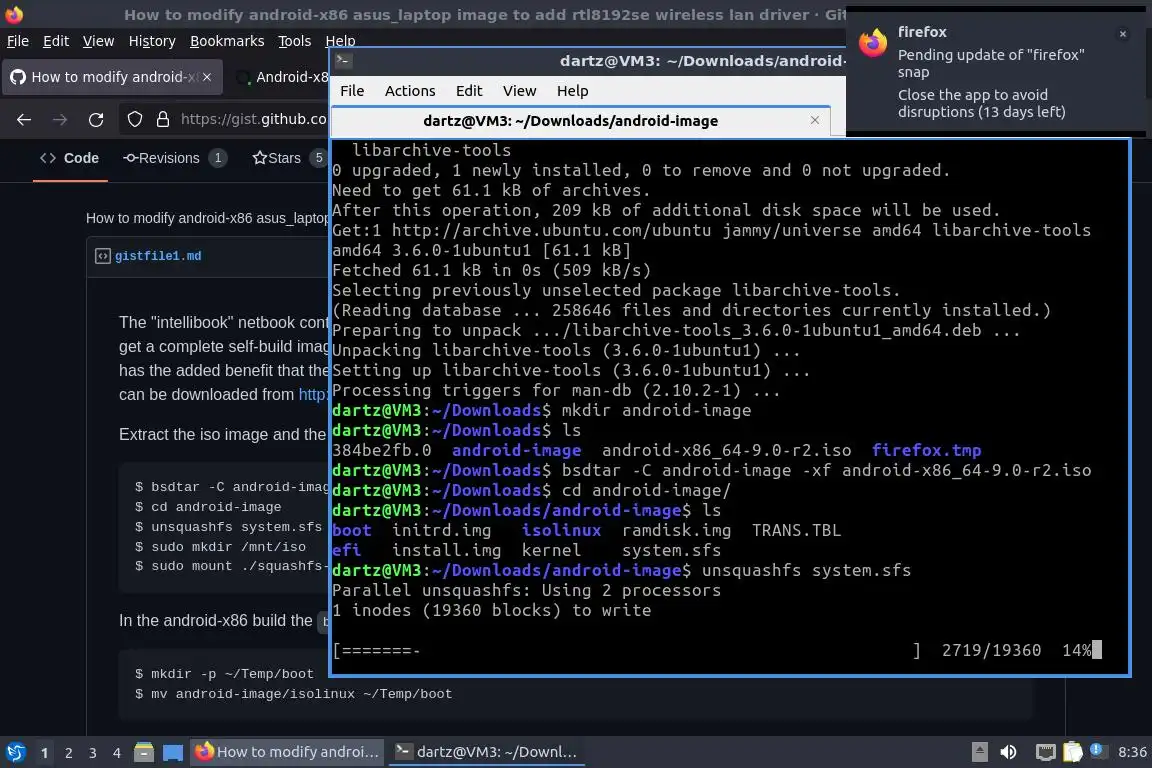Image resolution: width=1152 pixels, height=768 pixels.
Task: Open the terminal Help menu
Action: tap(572, 91)
